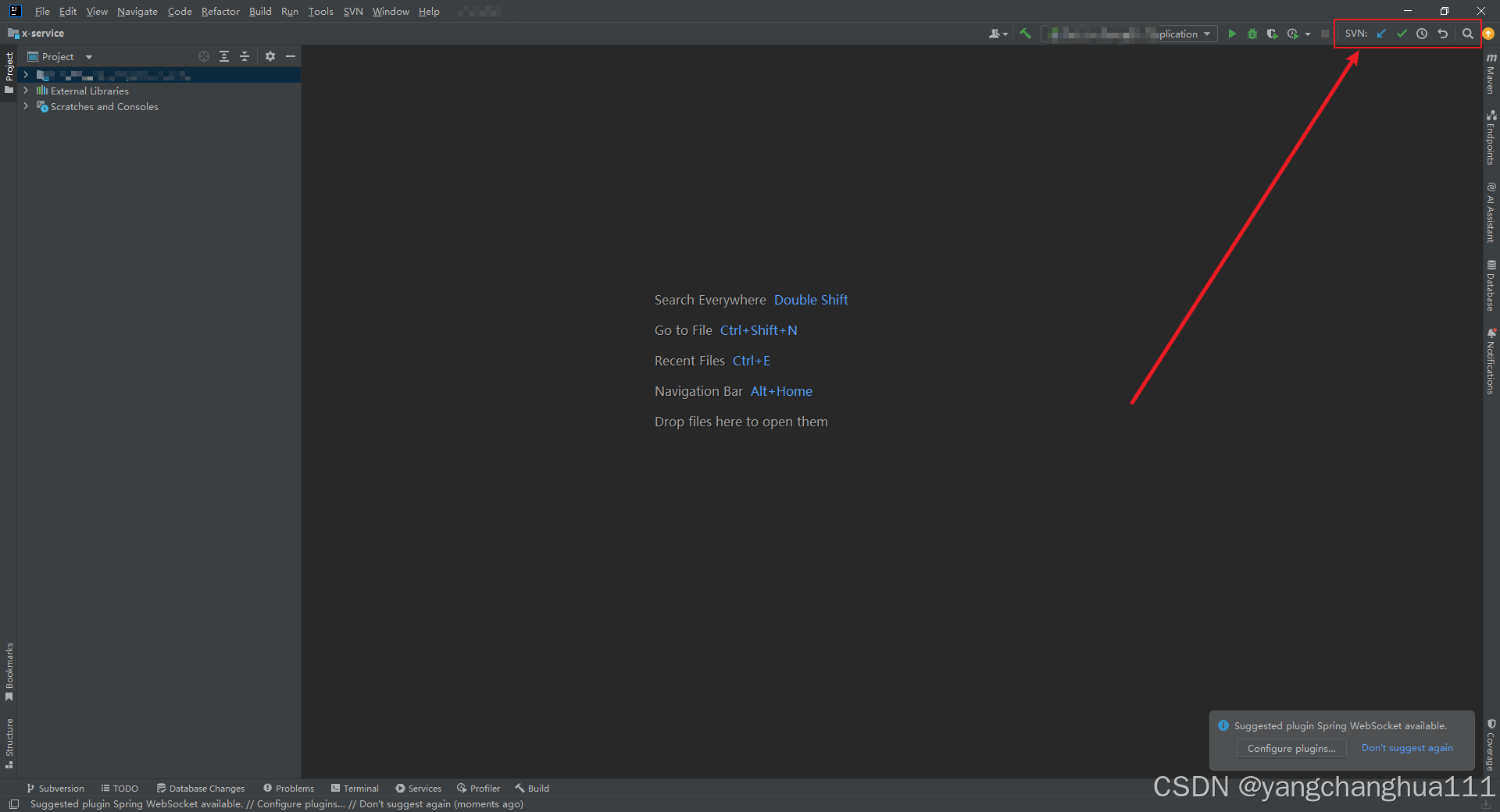This screenshot has width=1500, height=812.
Task: Click Expand All in Project panel
Action: (224, 56)
